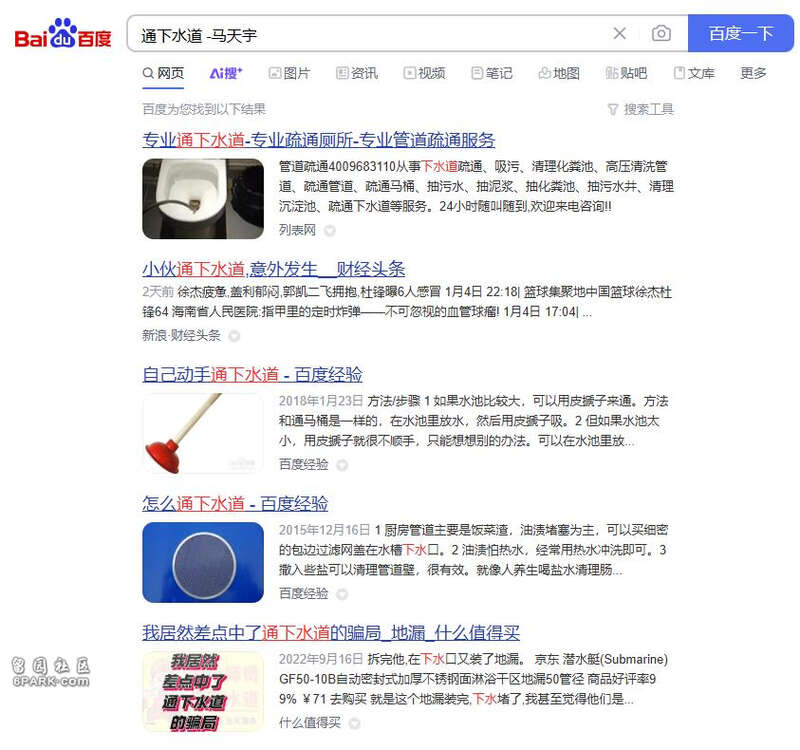Switch to the 图片 tab
Viewport: 800px width, 750px height.
[289, 73]
